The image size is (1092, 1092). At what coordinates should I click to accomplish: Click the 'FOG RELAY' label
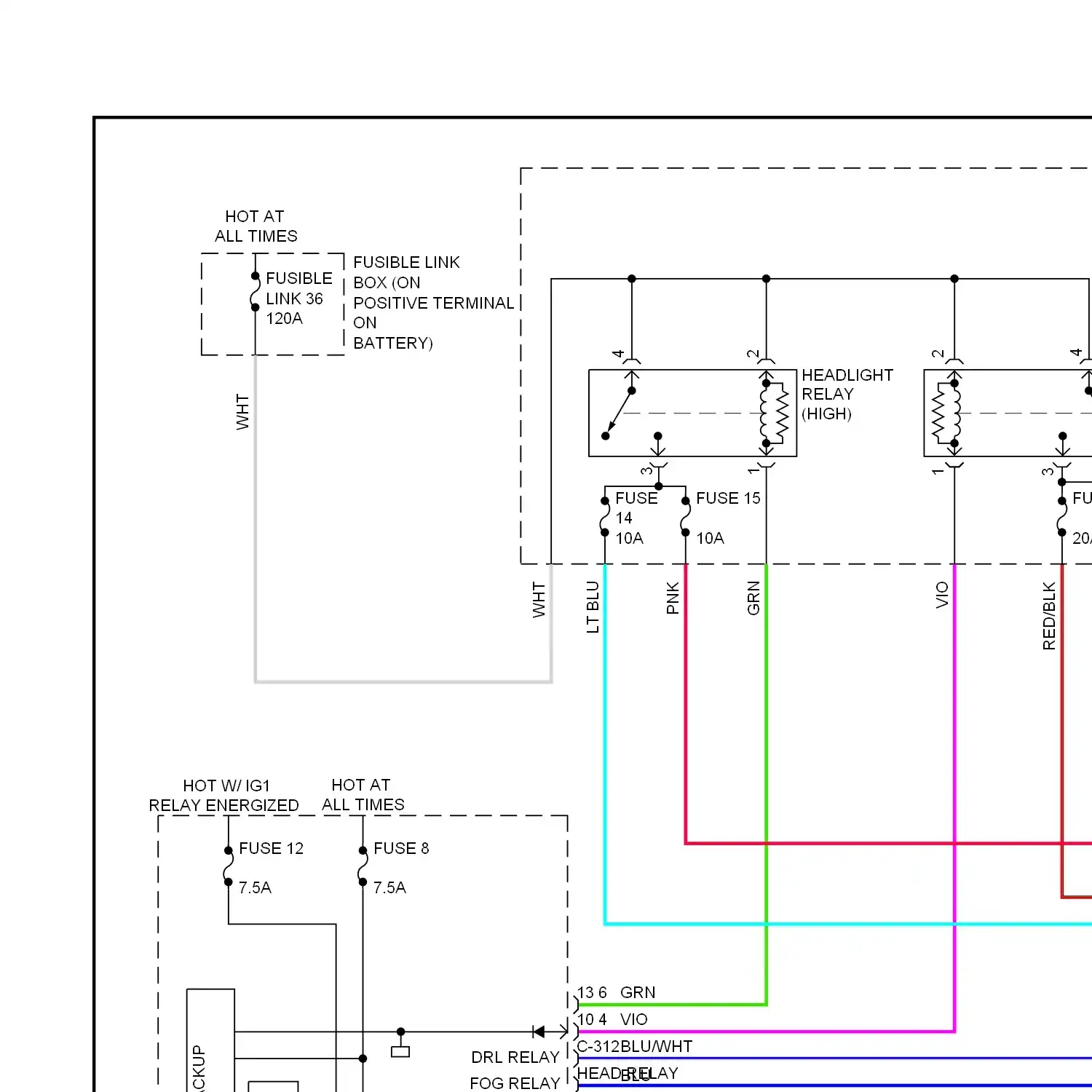[515, 1083]
